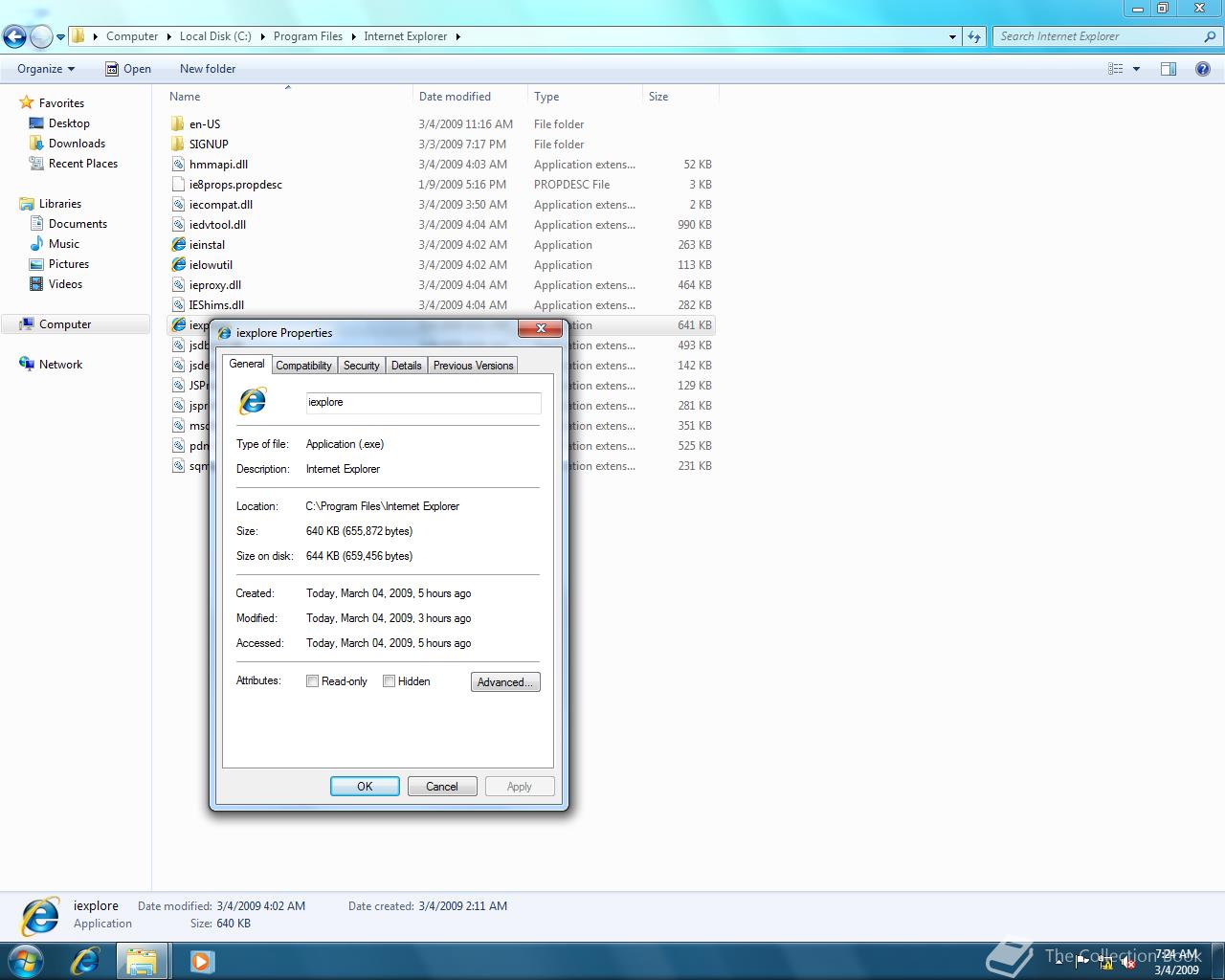Click Cancel in iexplore Properties

coord(442,787)
